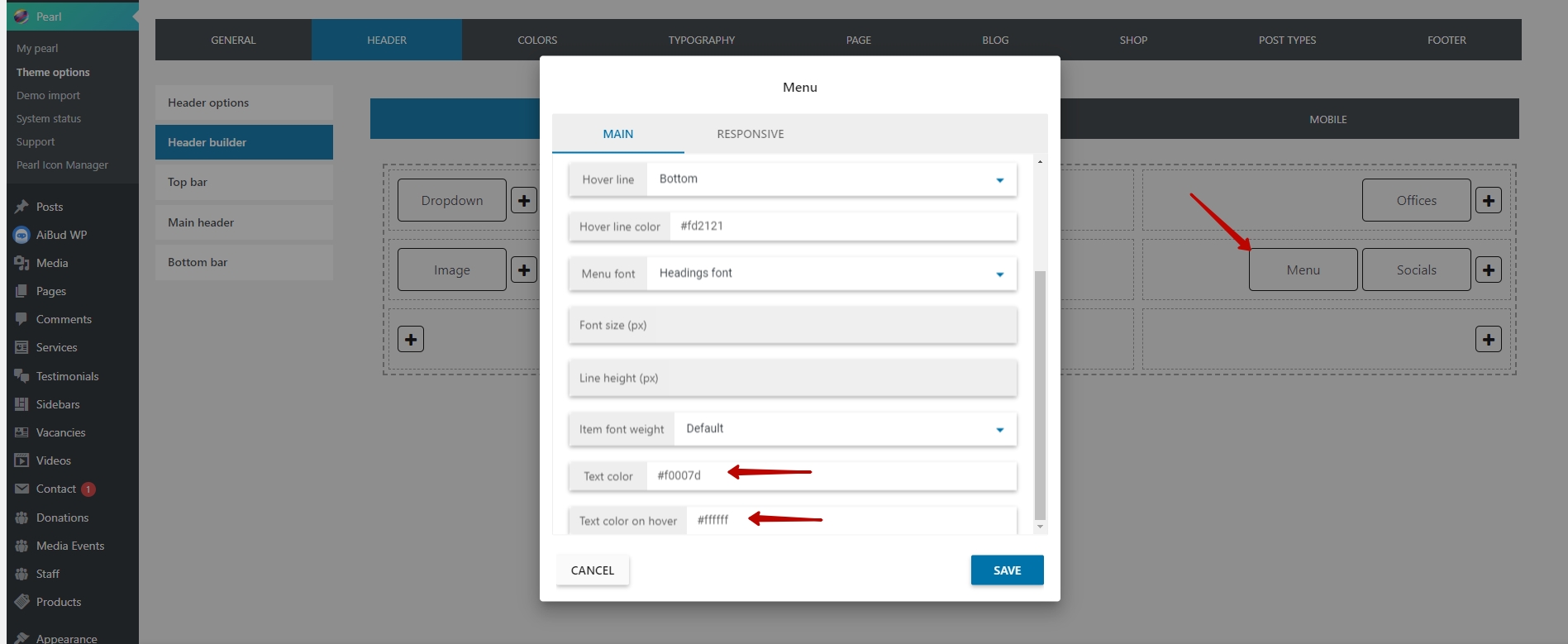Viewport: 1568px width, 644px height.
Task: Open Media via its sidebar icon
Action: 21,263
